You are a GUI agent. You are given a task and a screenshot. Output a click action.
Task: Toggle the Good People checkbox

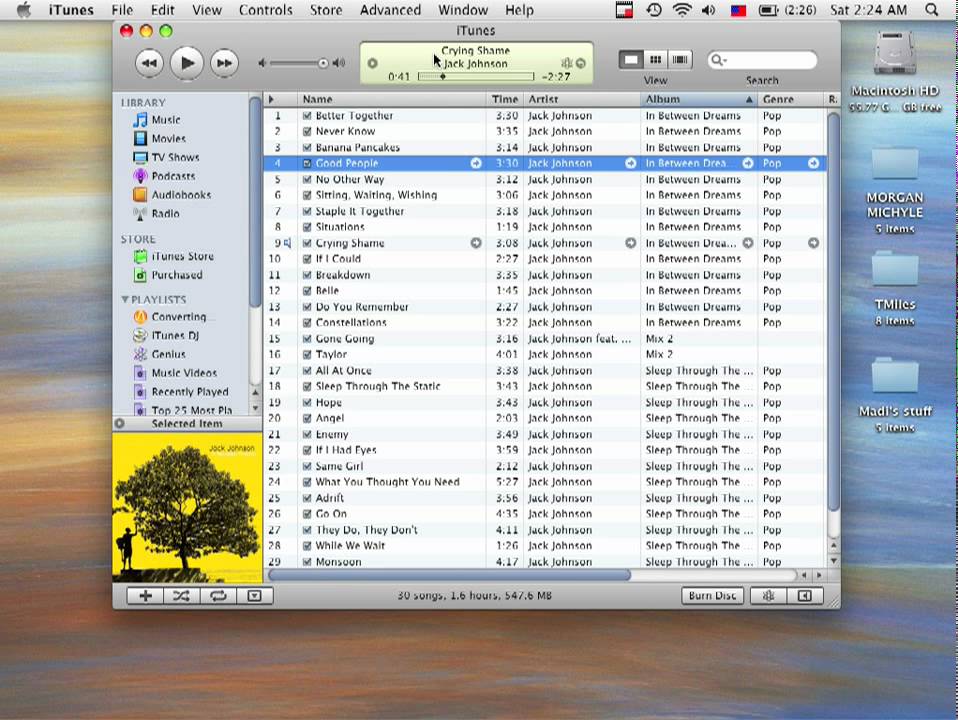307,163
